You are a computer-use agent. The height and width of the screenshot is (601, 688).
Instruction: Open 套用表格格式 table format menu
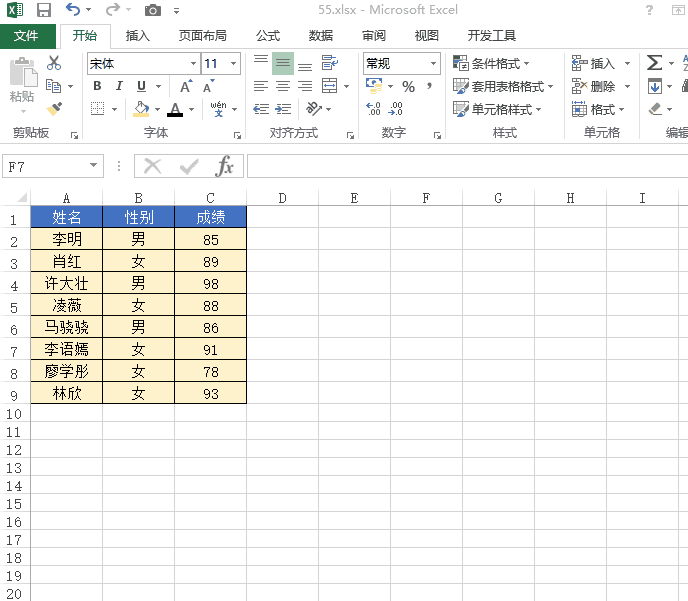[x=503, y=86]
